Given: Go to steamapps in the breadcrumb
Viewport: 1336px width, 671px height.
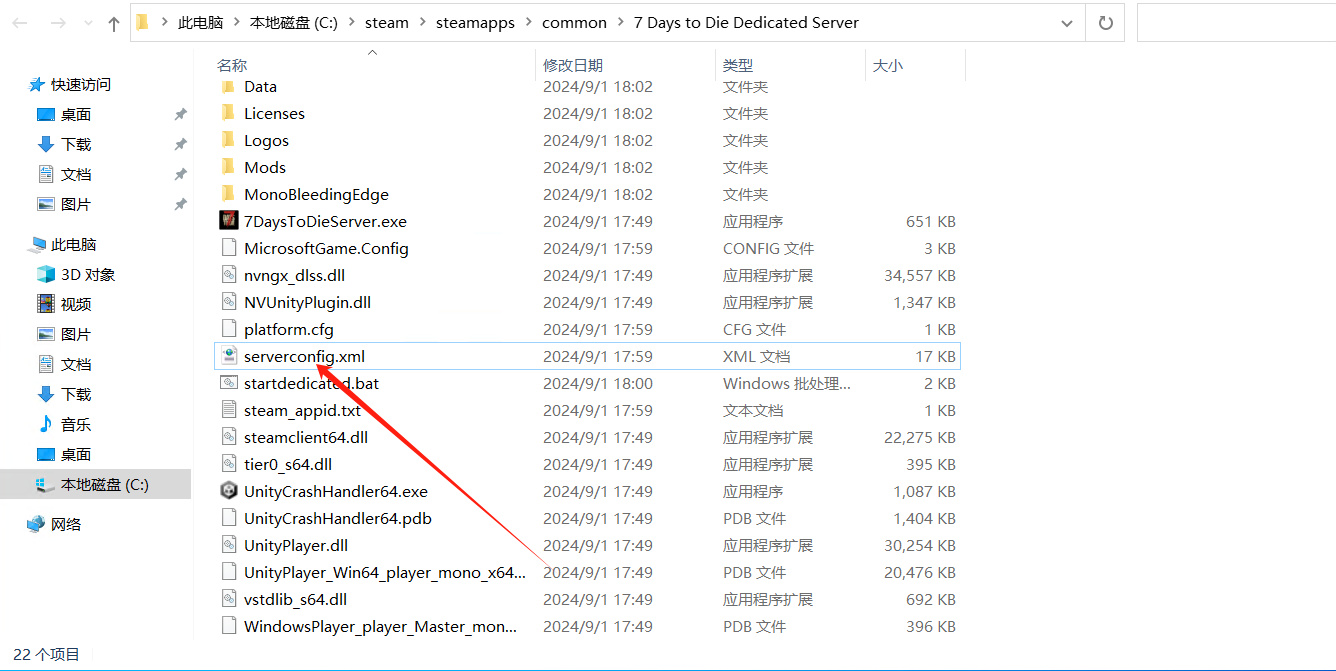Looking at the screenshot, I should [x=475, y=23].
